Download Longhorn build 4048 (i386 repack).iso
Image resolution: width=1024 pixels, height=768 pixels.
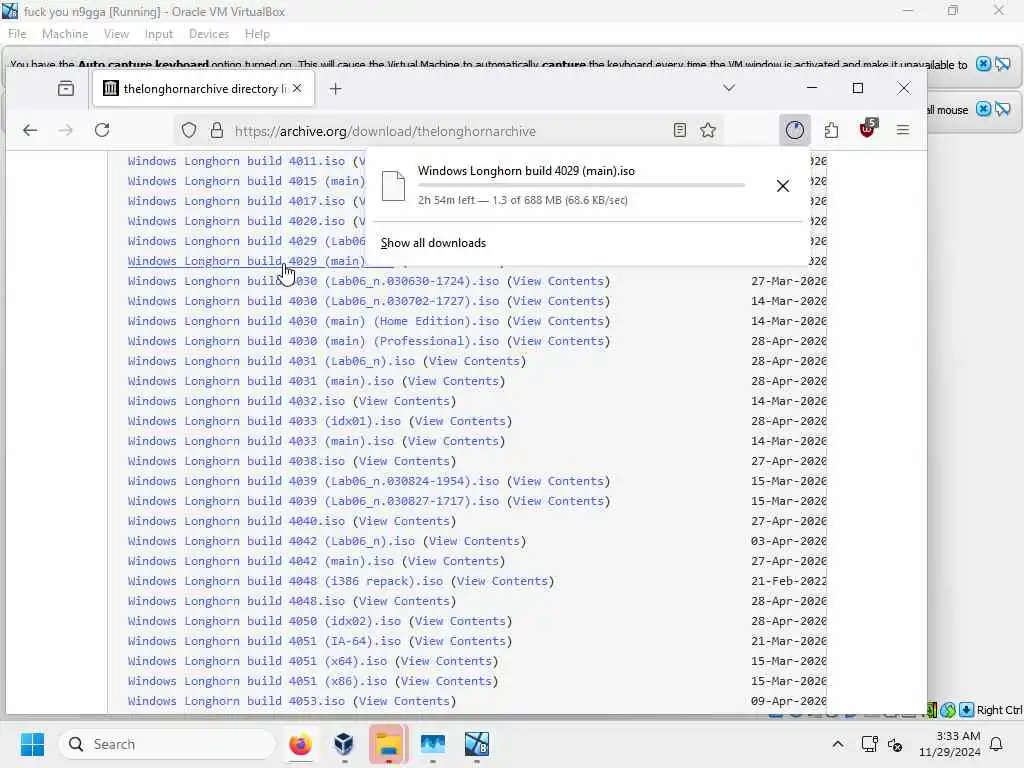[x=285, y=581]
